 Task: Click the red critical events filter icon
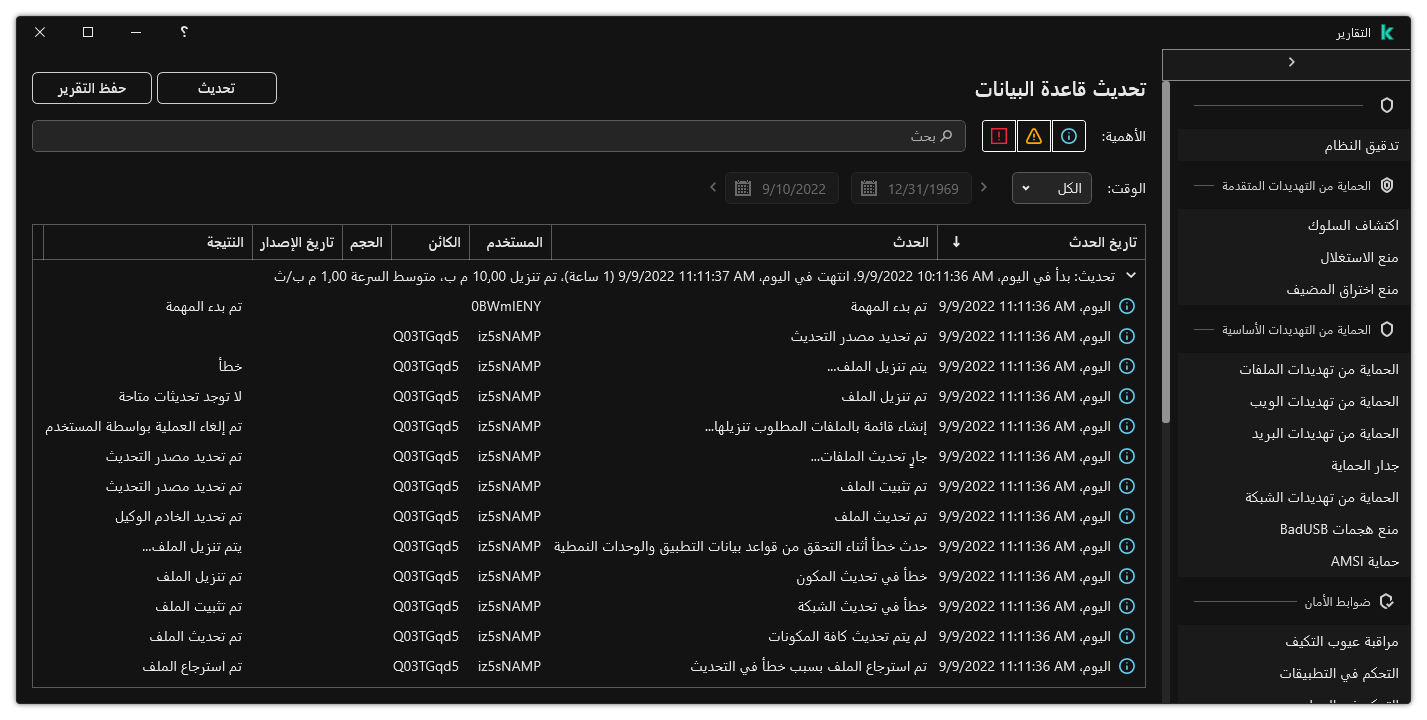tap(997, 135)
